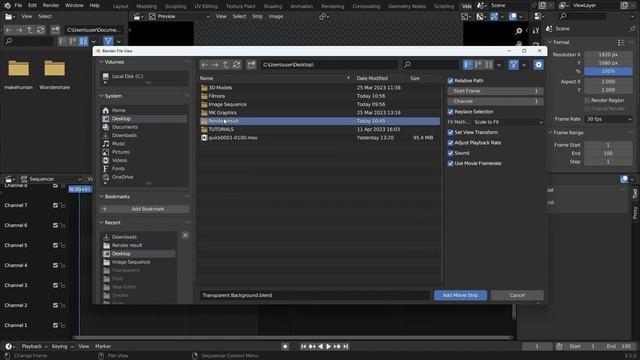This screenshot has height=360, width=640.
Task: Open makehuman folder in background file browser
Action: 18,74
